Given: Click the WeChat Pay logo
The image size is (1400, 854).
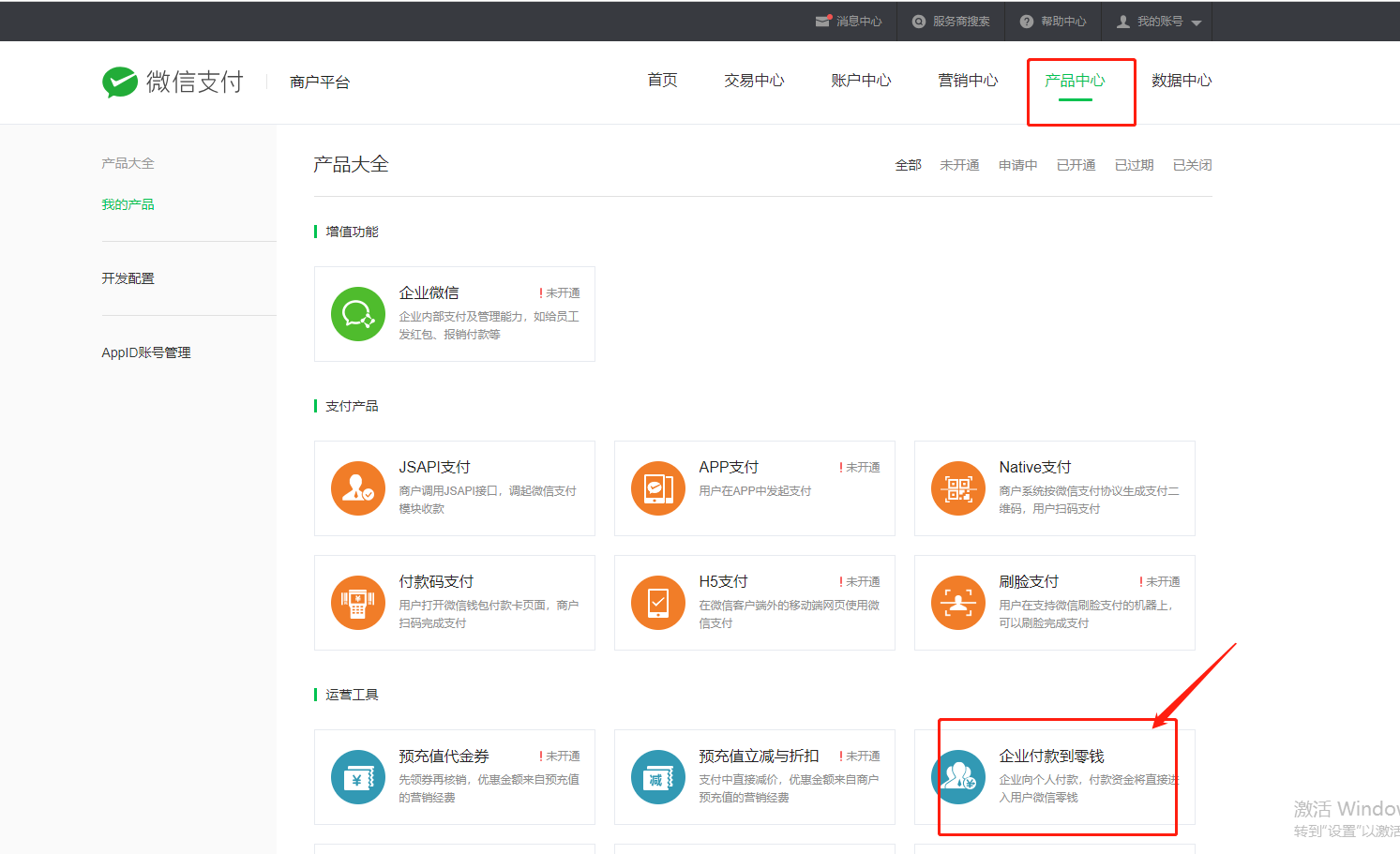Looking at the screenshot, I should click(173, 82).
